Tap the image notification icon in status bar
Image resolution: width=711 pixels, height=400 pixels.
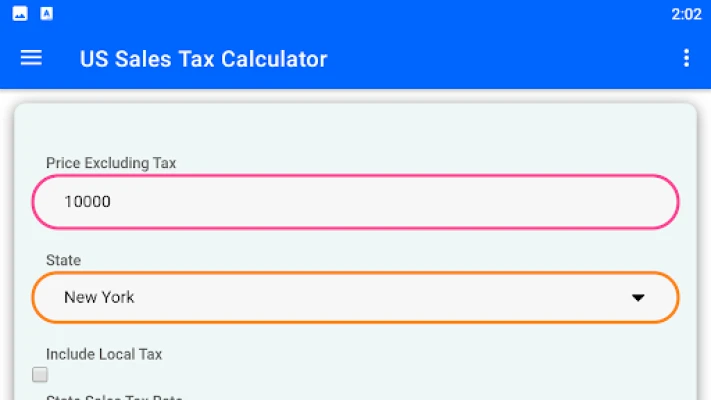[20, 14]
